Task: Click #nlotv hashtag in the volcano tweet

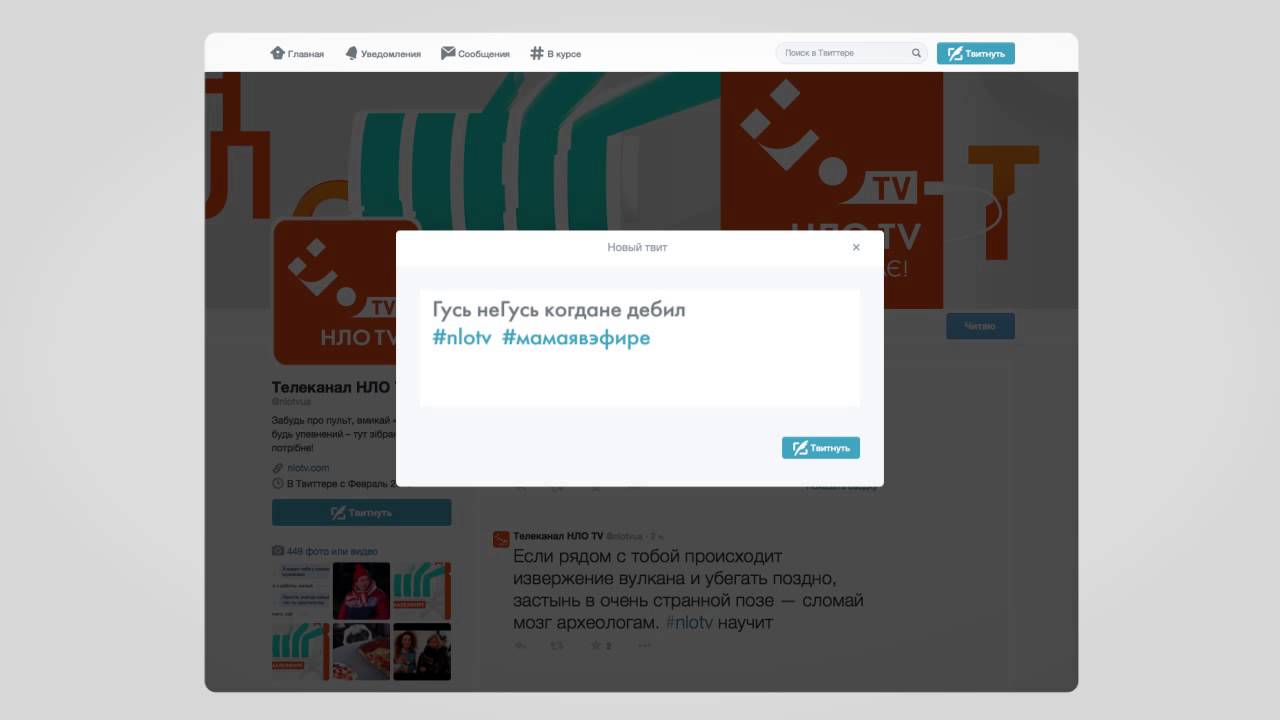Action: pyautogui.click(x=689, y=622)
